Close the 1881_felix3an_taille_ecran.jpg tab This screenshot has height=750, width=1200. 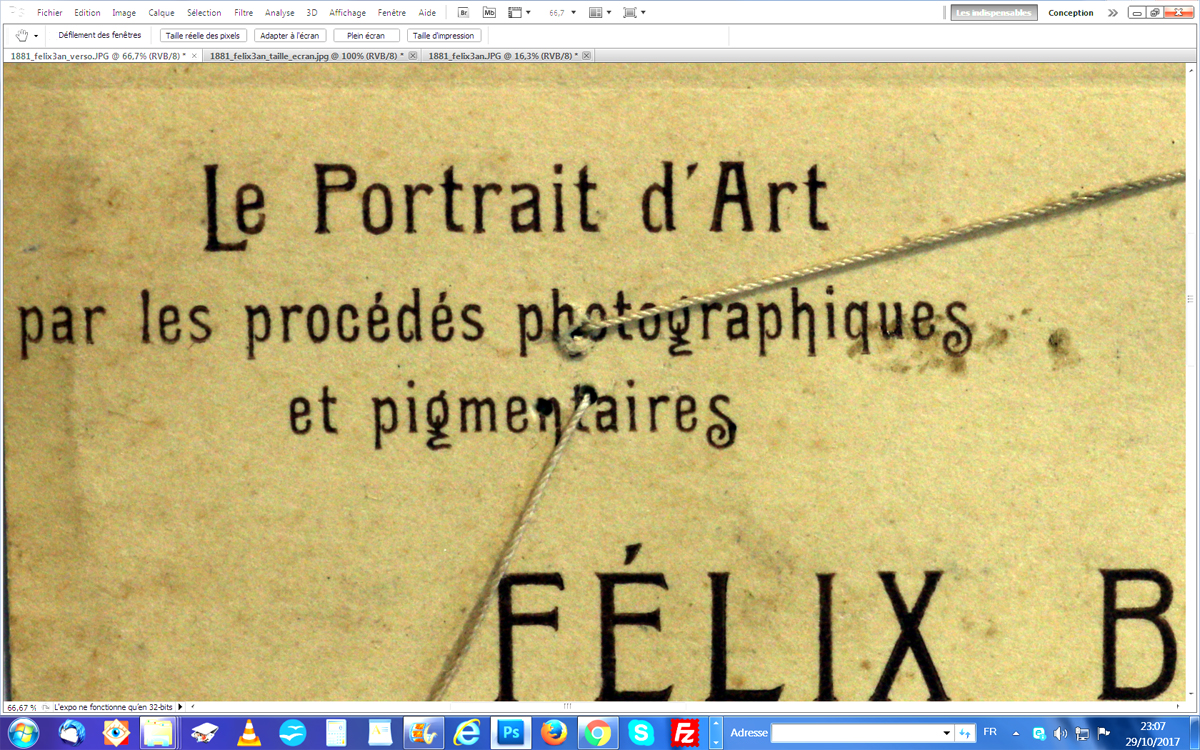(413, 56)
